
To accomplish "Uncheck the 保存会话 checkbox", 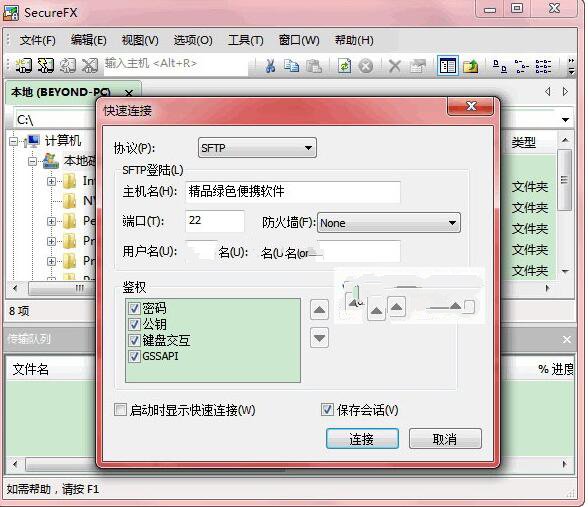I will (x=327, y=410).
